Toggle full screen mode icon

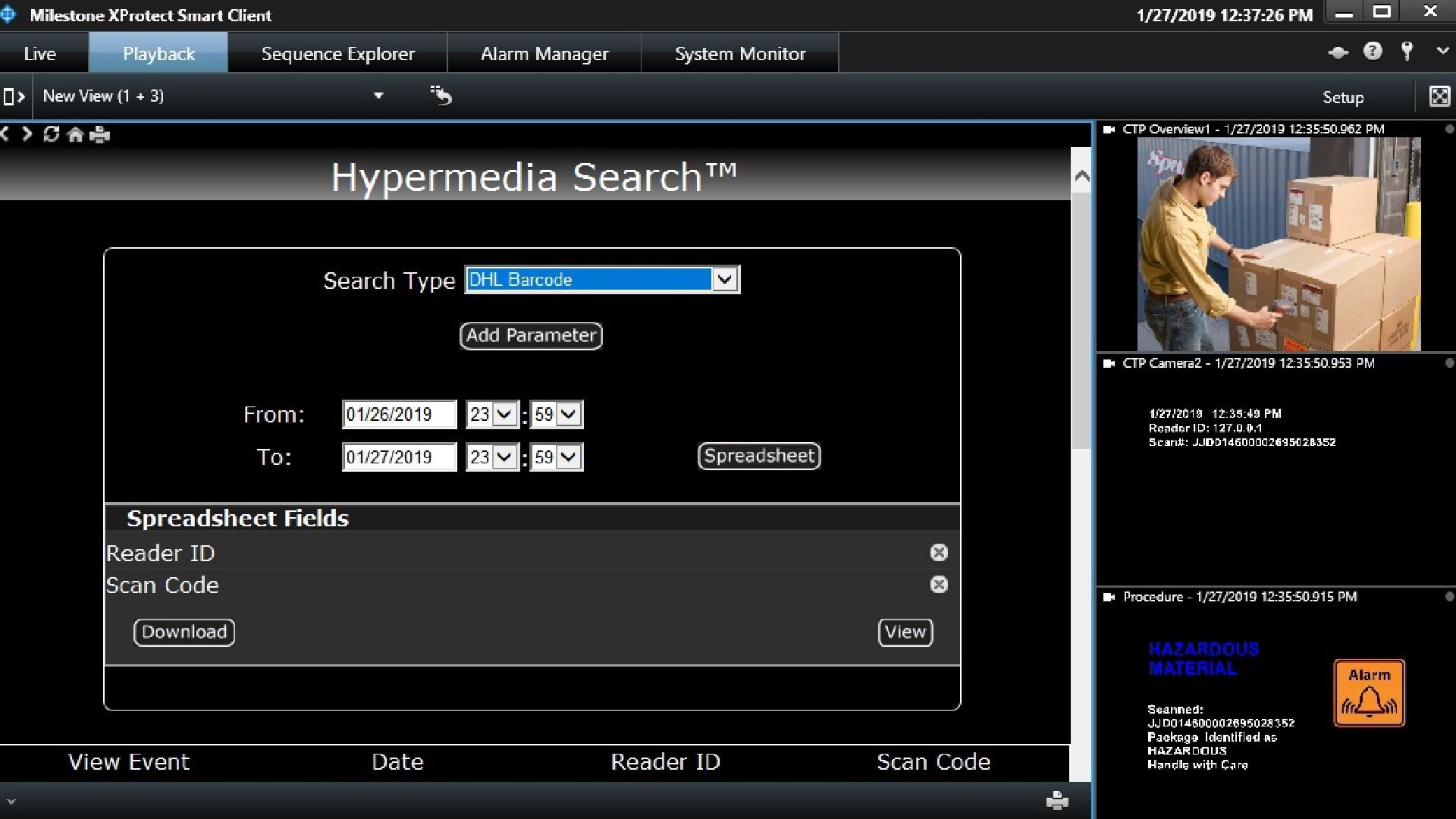click(1439, 96)
